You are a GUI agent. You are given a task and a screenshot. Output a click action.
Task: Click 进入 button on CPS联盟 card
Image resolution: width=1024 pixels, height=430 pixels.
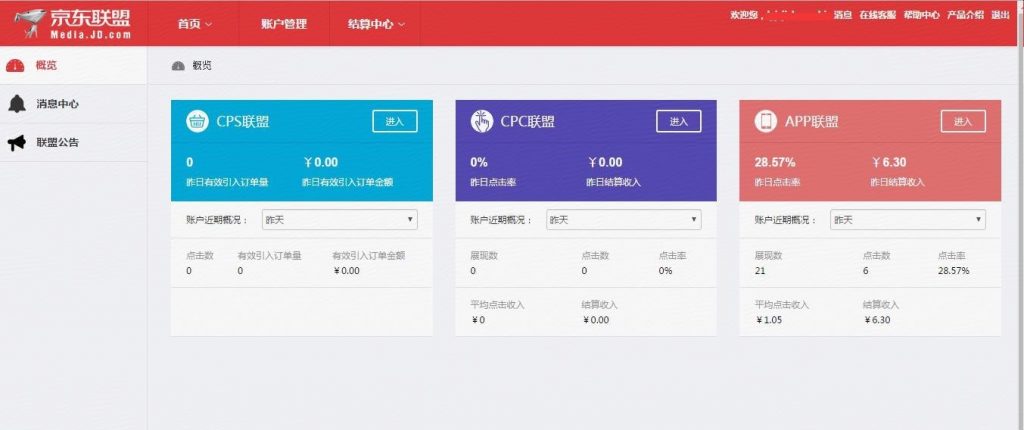395,122
